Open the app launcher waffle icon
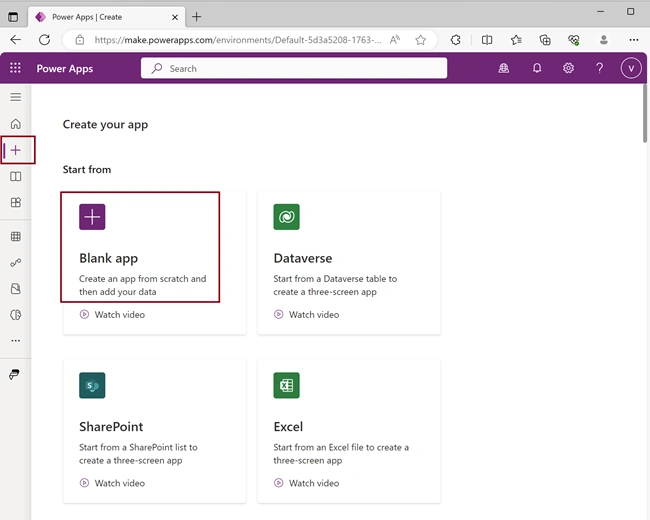Viewport: 650px width, 520px height. point(15,68)
